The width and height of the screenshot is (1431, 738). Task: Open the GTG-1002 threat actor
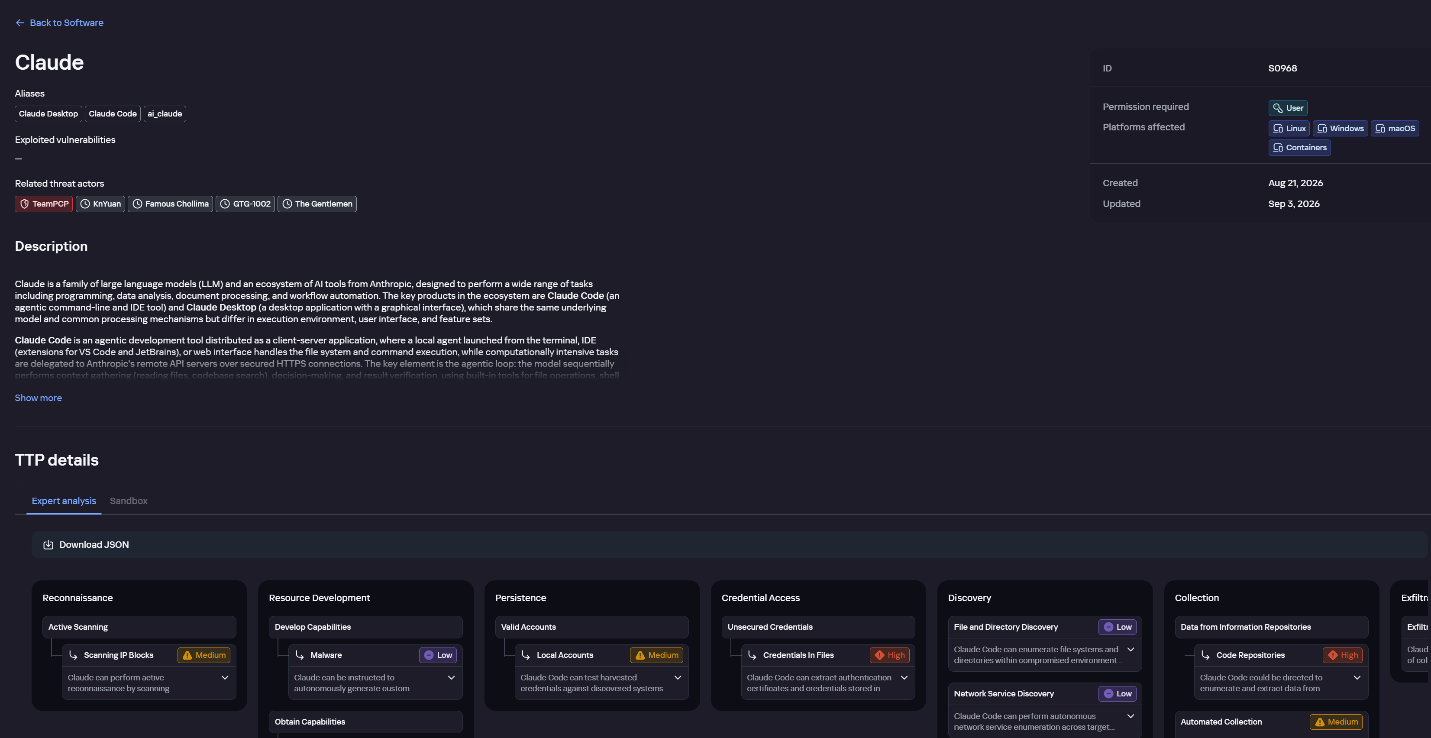pos(245,204)
